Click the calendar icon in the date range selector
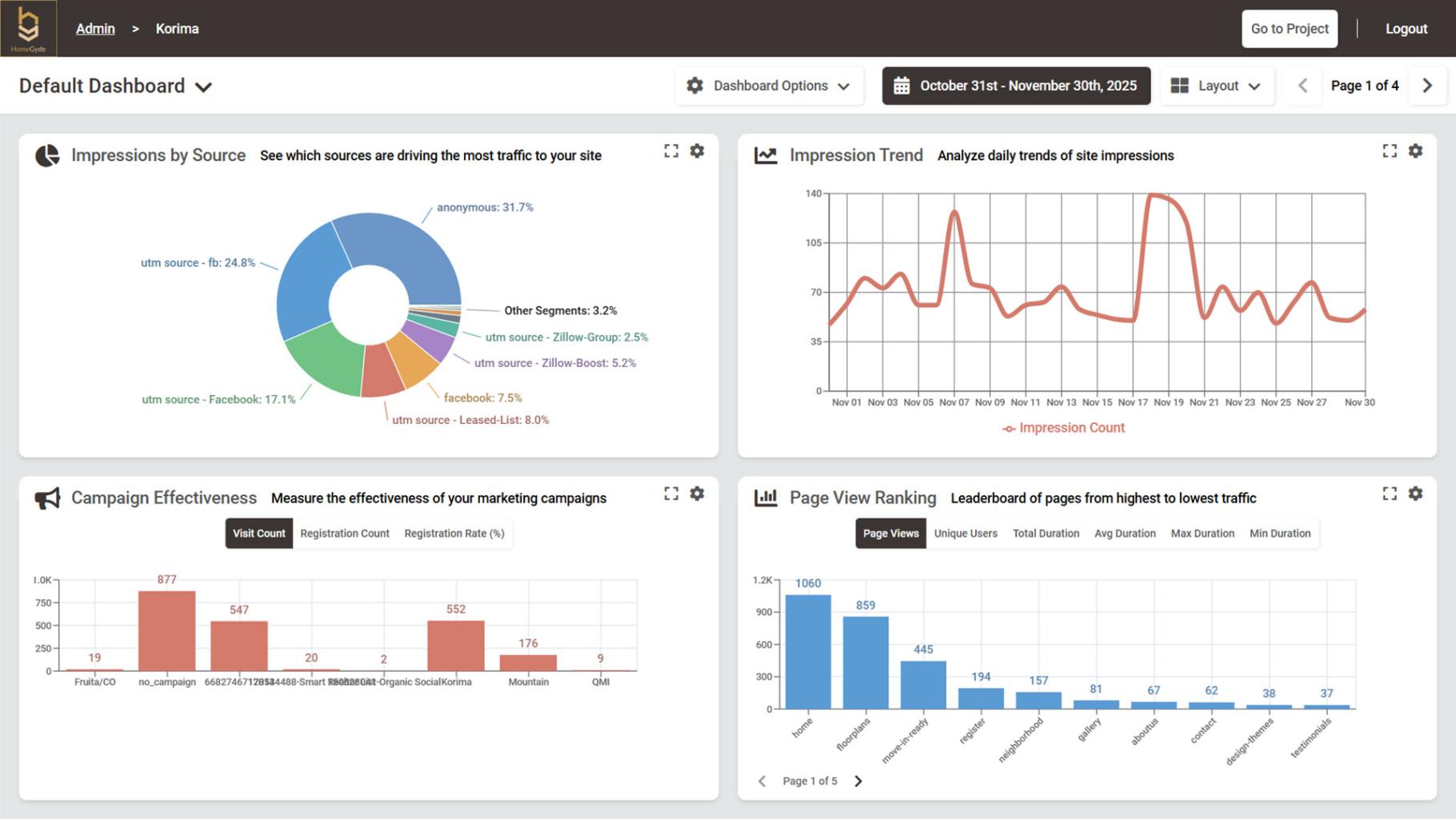This screenshot has height=819, width=1456. click(x=903, y=86)
